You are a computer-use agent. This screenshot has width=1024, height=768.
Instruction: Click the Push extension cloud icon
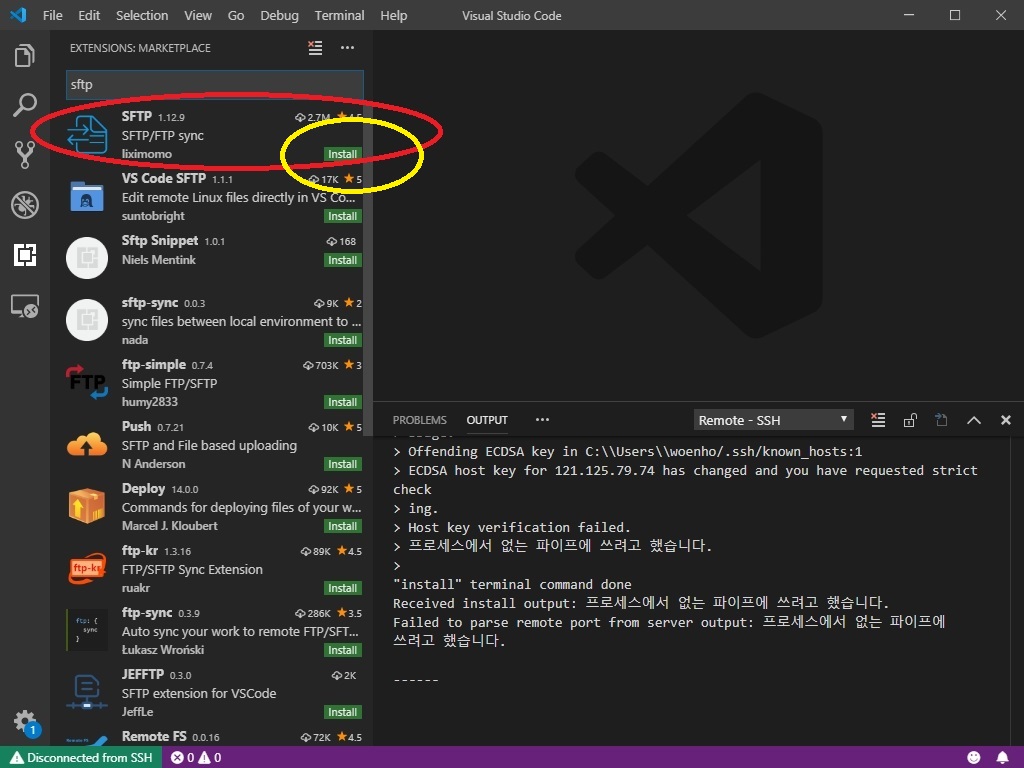(87, 445)
